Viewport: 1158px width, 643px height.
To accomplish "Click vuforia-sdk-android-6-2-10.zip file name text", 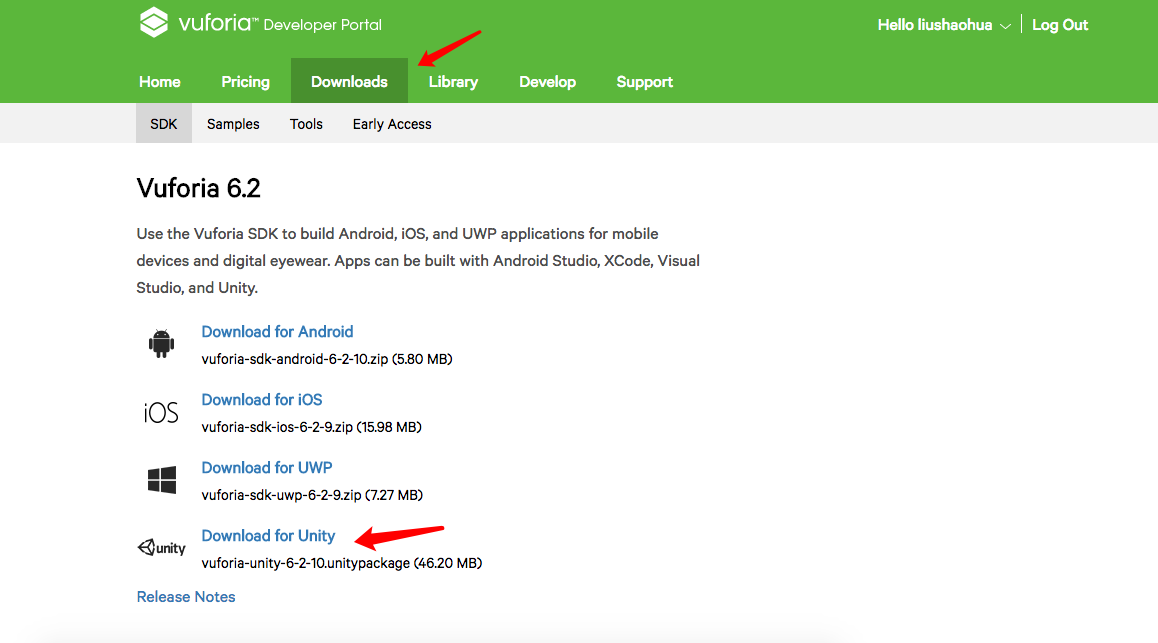I will tap(295, 359).
